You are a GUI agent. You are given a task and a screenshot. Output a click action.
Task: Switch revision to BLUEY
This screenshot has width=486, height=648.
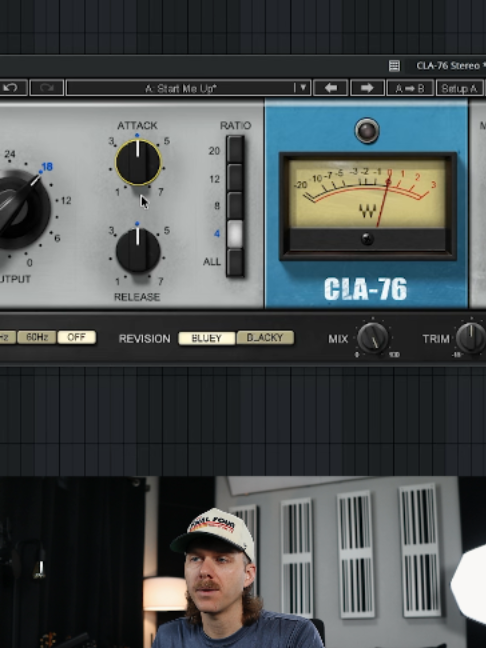(207, 338)
